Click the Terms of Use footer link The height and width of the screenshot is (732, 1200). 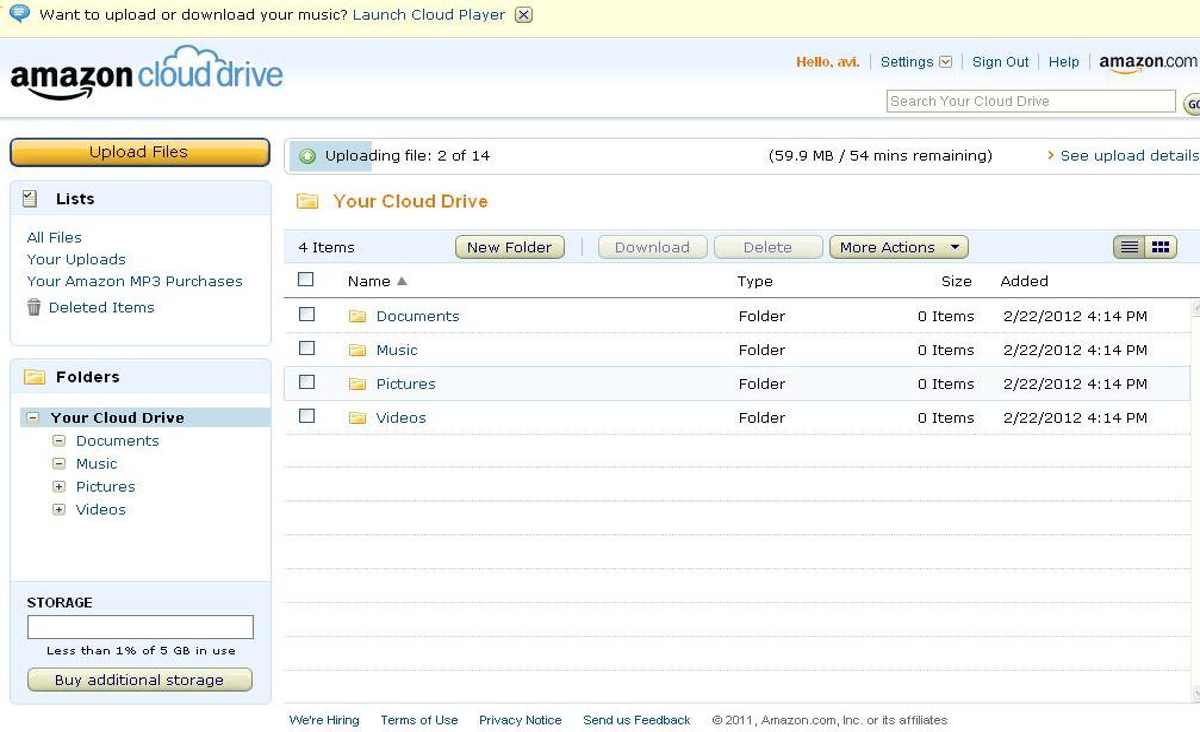point(419,720)
